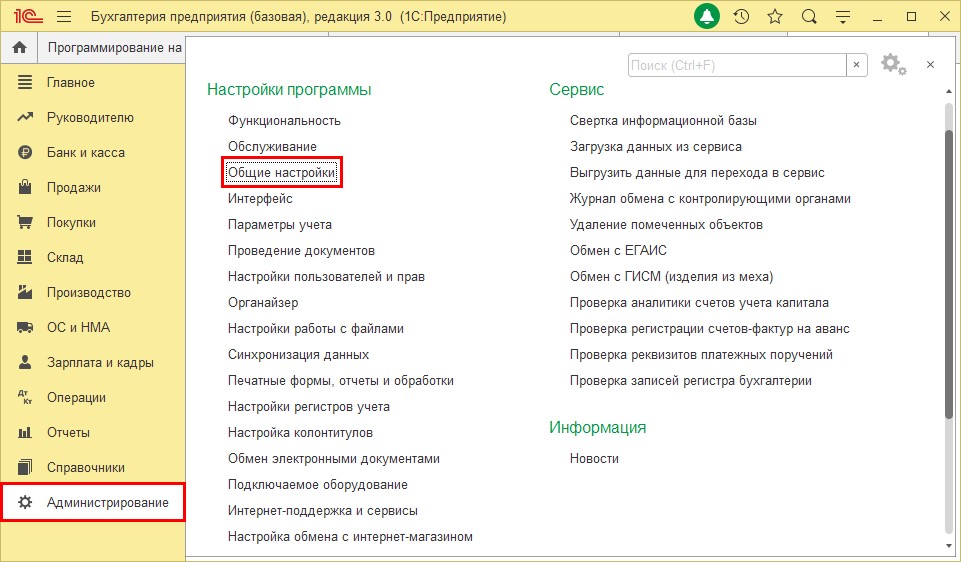Screen dimensions: 961x562
Task: Open Обмен с ЕГАИС
Action: pos(618,250)
